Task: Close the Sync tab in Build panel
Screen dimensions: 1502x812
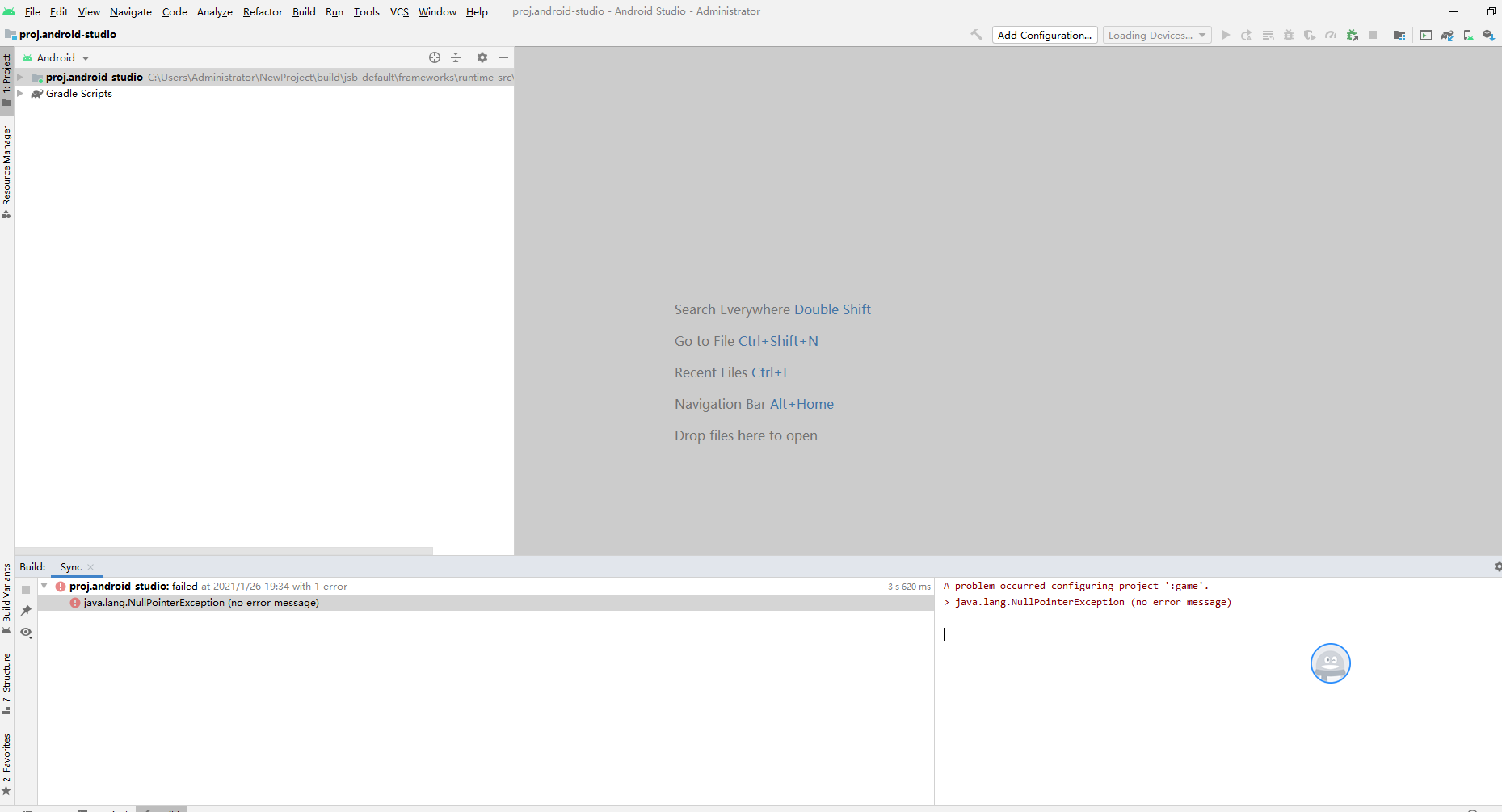Action: (x=90, y=567)
